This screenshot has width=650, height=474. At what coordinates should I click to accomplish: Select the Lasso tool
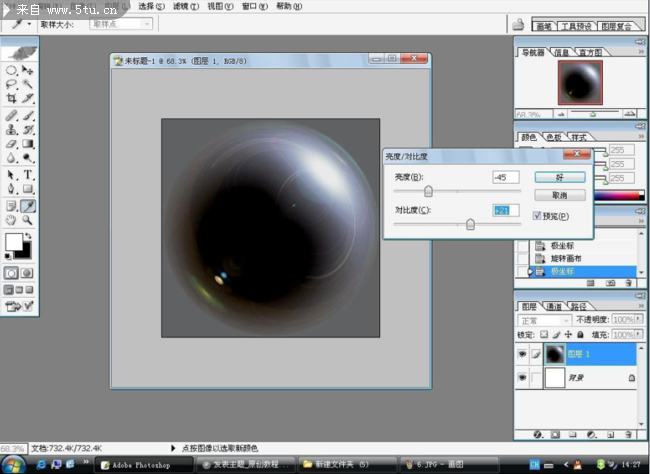point(11,85)
